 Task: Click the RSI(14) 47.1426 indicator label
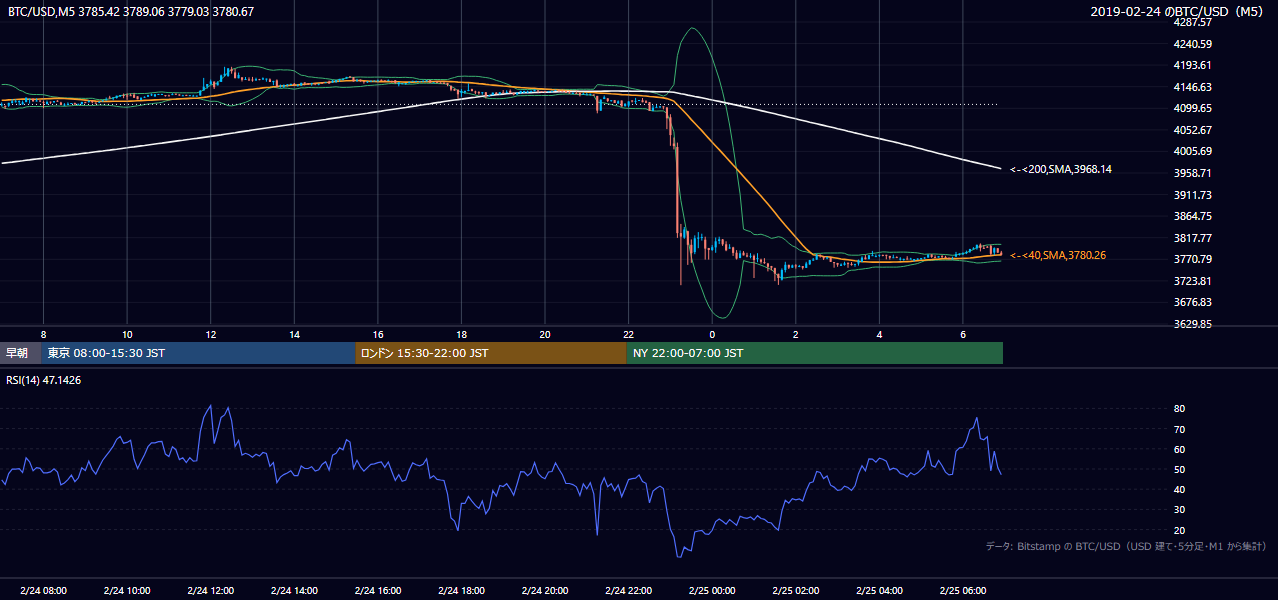point(46,380)
